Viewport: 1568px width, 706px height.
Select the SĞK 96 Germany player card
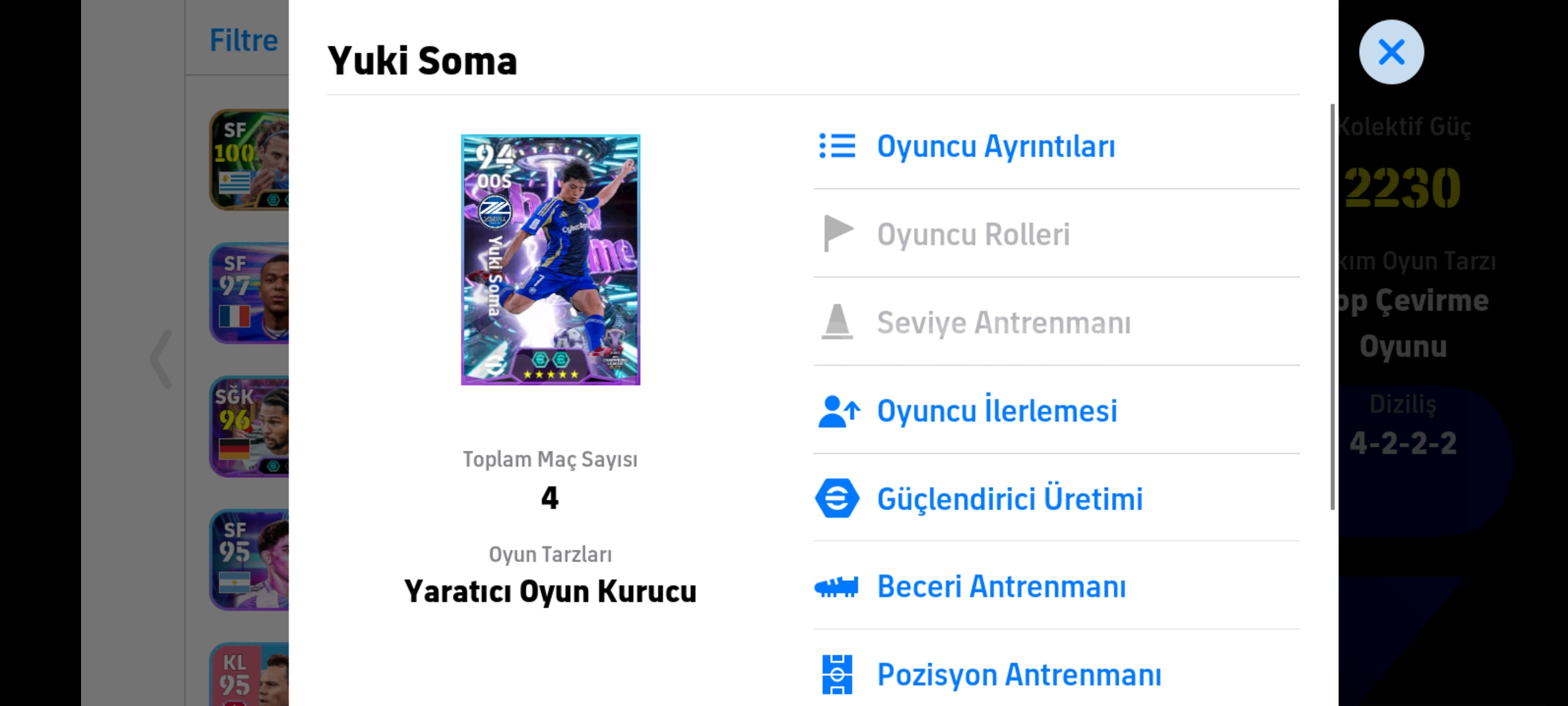coord(250,426)
